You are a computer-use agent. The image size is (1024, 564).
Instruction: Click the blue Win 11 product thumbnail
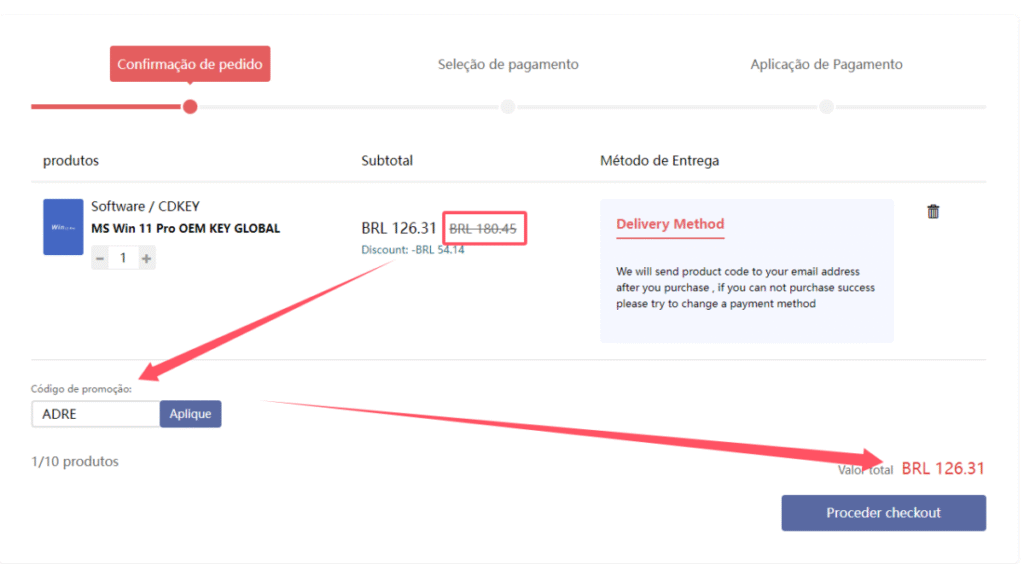click(63, 227)
